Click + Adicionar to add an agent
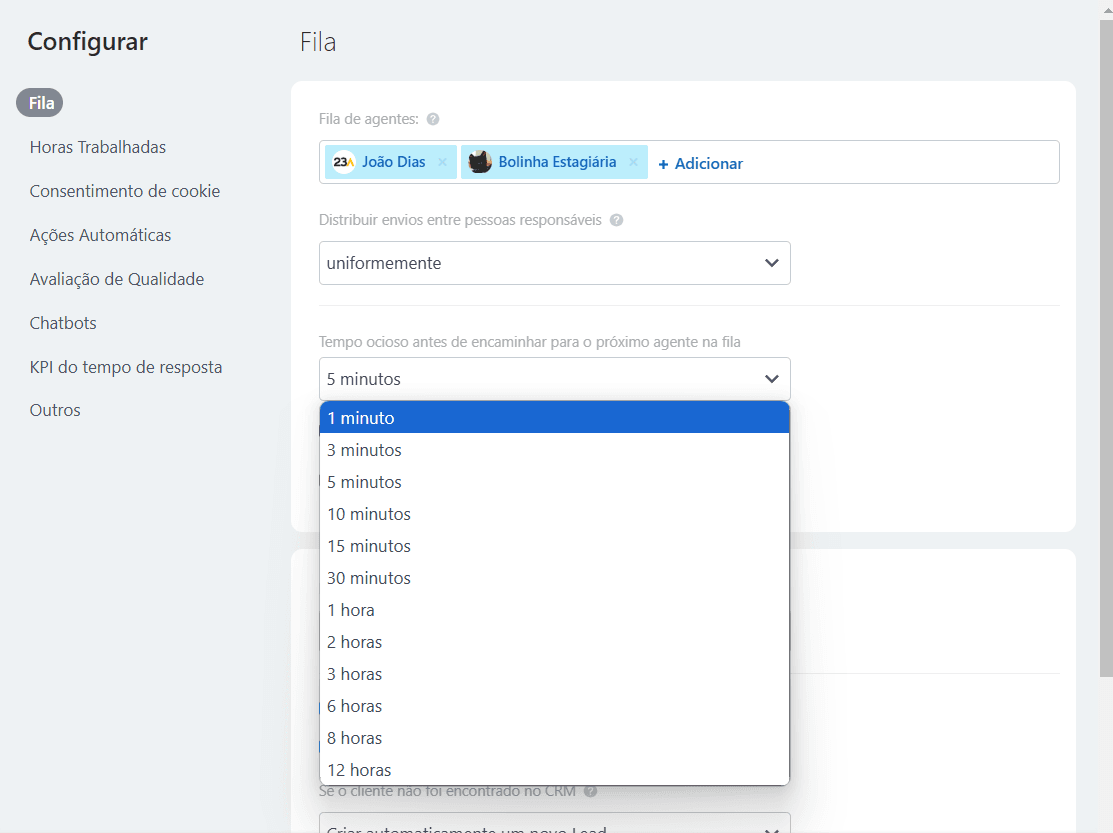The height and width of the screenshot is (833, 1113). point(700,163)
